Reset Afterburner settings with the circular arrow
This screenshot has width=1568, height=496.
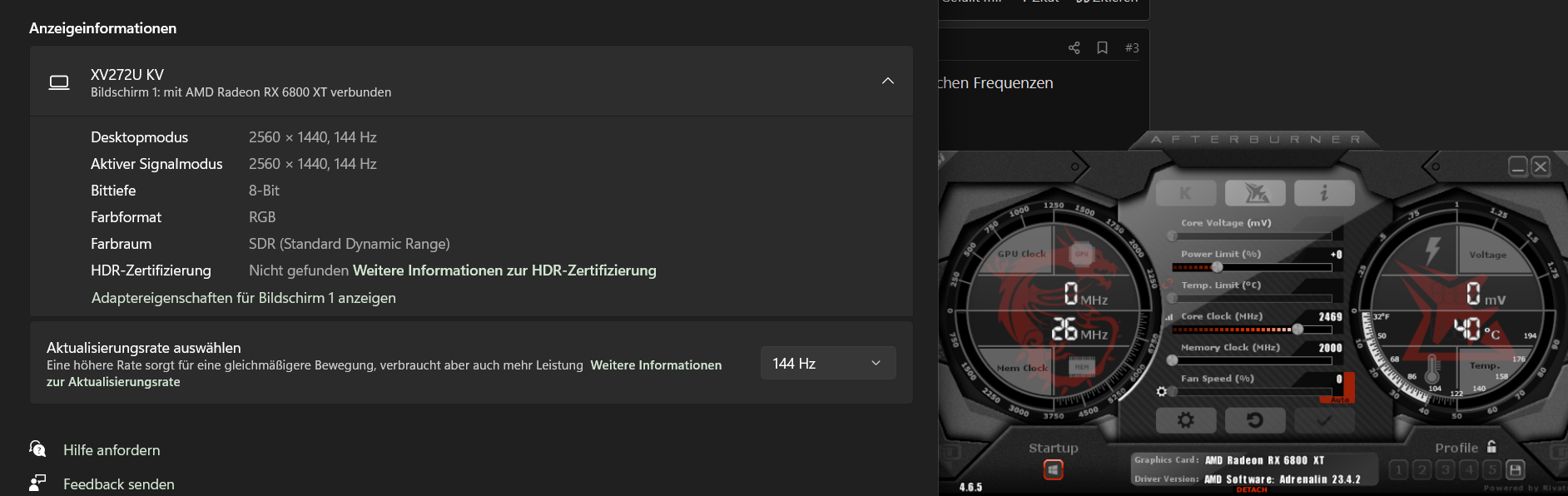(1255, 420)
